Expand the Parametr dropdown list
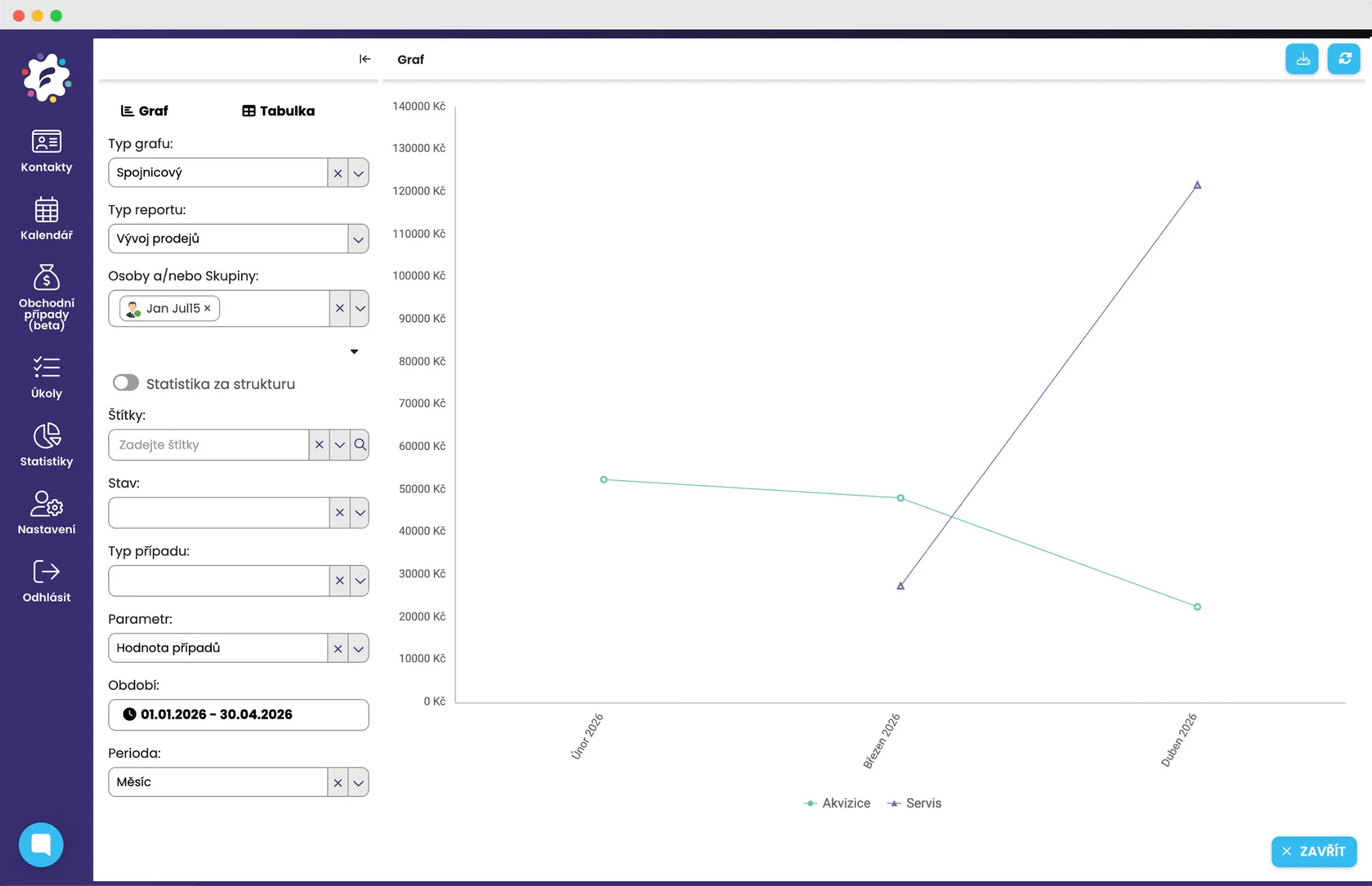This screenshot has width=1372, height=886. pos(358,648)
